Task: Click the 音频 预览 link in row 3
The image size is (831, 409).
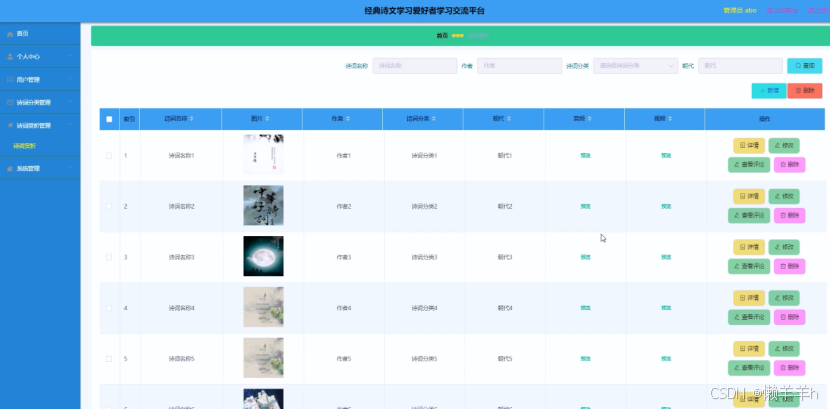Action: tap(585, 257)
